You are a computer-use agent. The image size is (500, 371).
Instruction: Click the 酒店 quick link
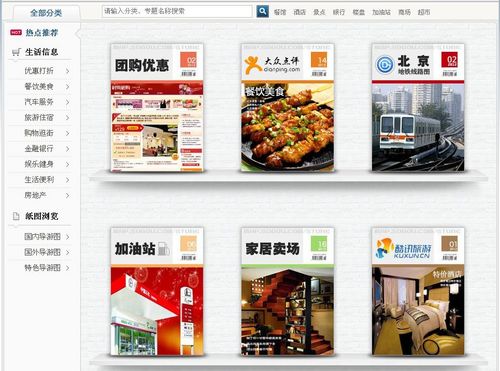pyautogui.click(x=300, y=12)
